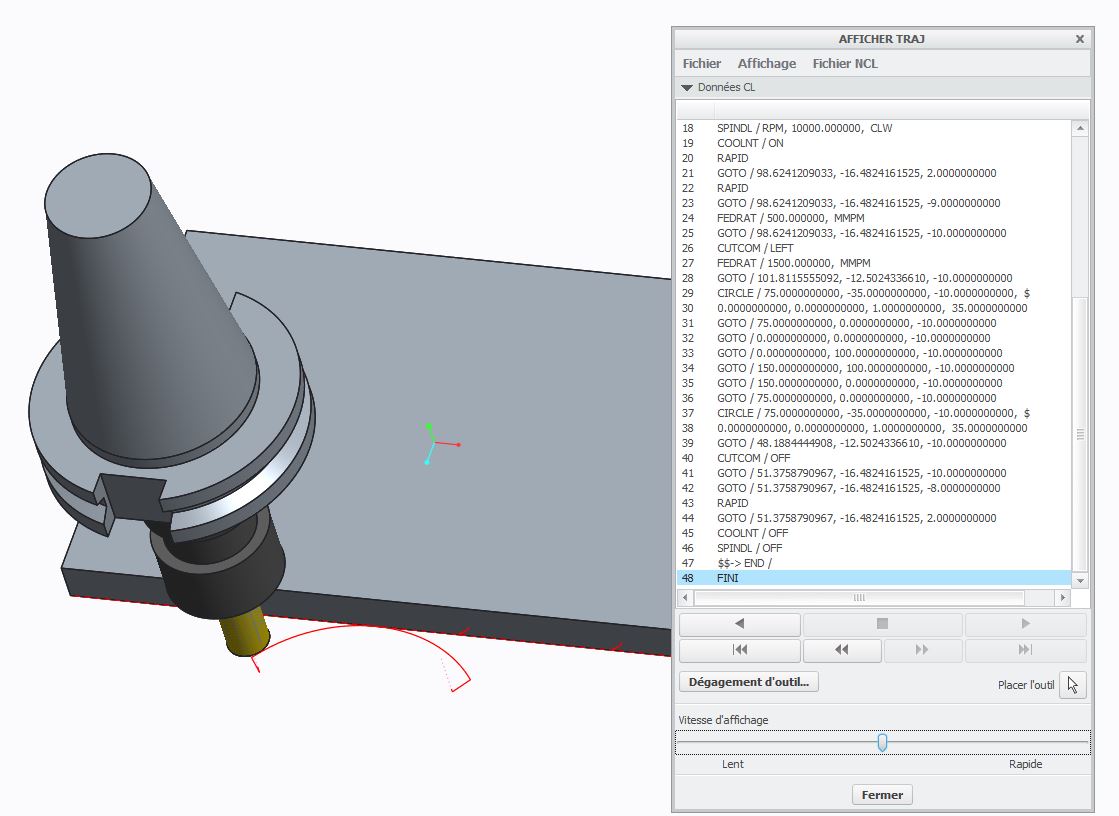Select line 47 $$-> END /
This screenshot has width=1119, height=816.
coord(874,563)
